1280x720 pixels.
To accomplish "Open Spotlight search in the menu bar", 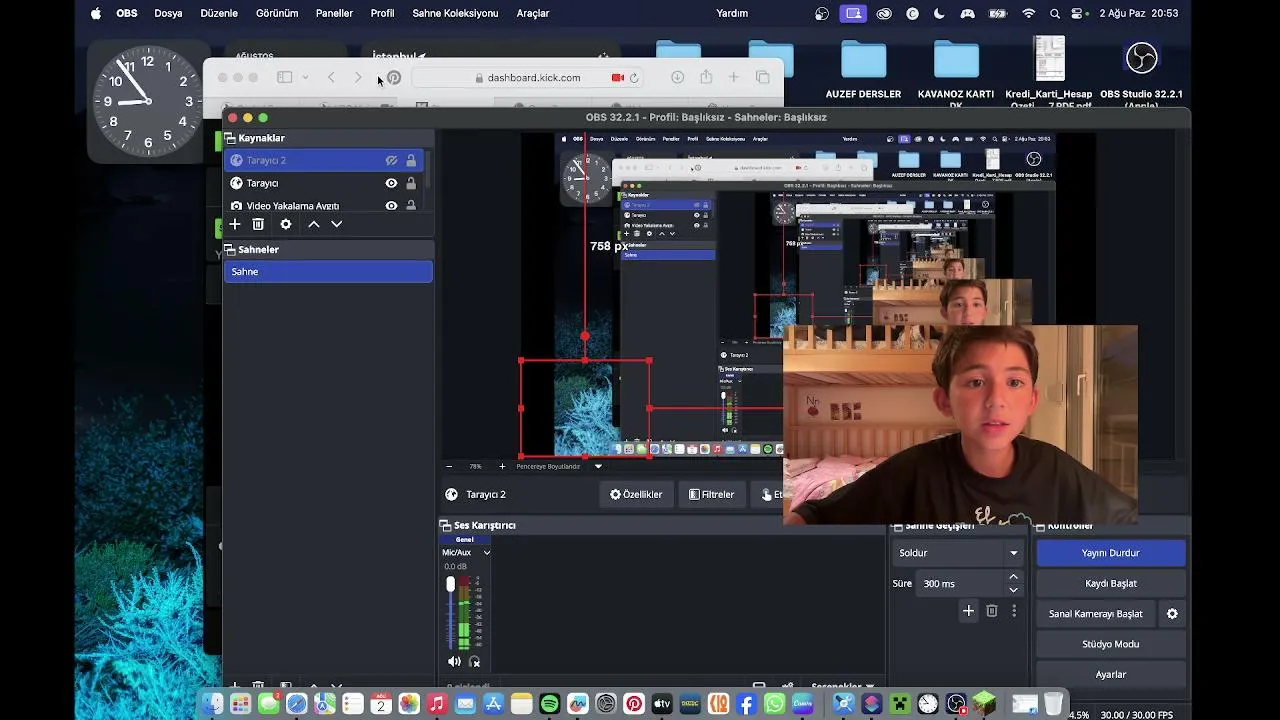I will click(x=1055, y=13).
